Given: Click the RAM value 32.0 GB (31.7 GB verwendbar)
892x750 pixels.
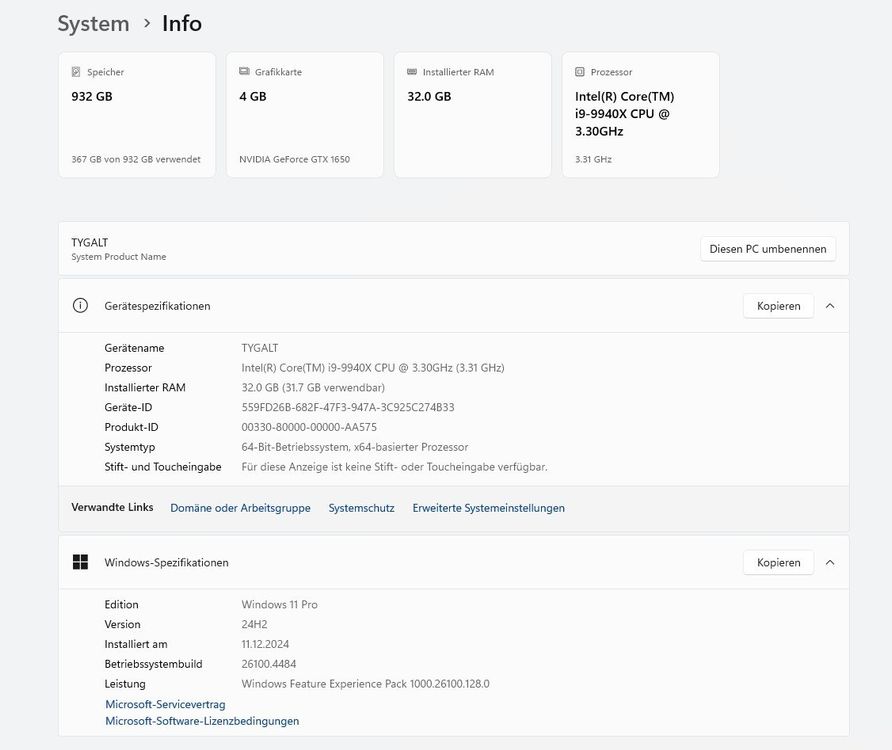Looking at the screenshot, I should (x=313, y=388).
